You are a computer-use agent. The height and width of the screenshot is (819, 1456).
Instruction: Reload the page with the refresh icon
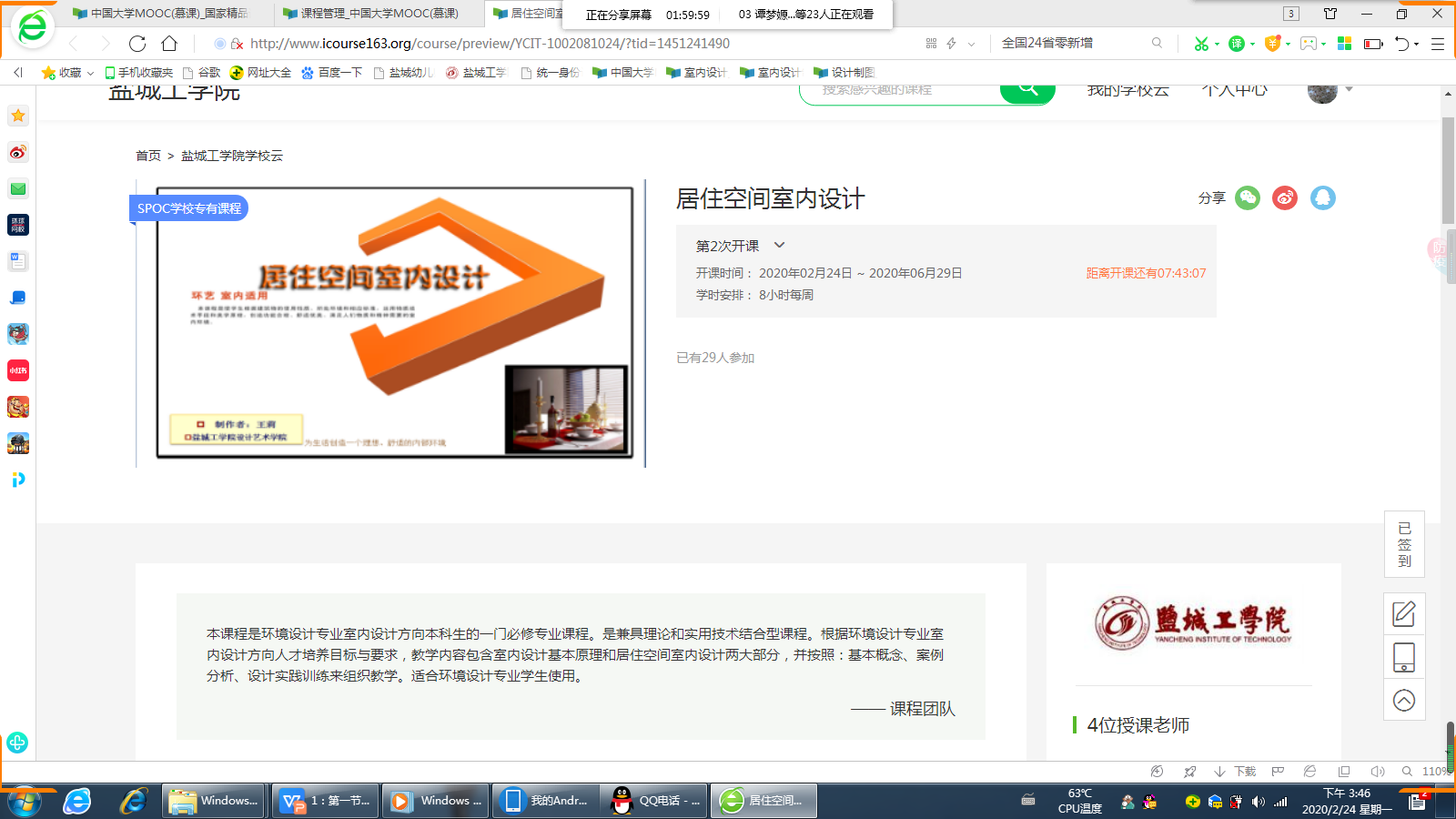(137, 44)
